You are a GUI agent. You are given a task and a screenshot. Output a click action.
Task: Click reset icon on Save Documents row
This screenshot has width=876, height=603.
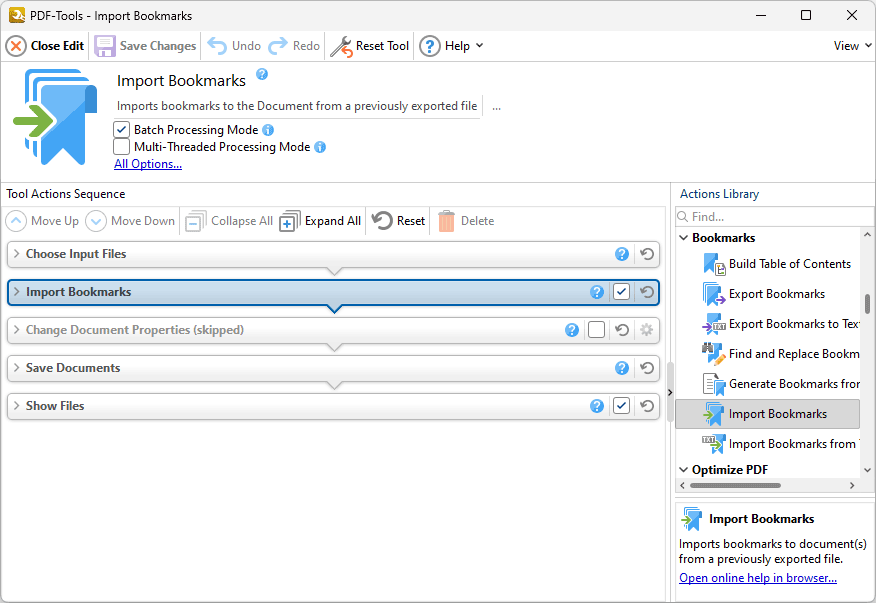click(x=647, y=368)
